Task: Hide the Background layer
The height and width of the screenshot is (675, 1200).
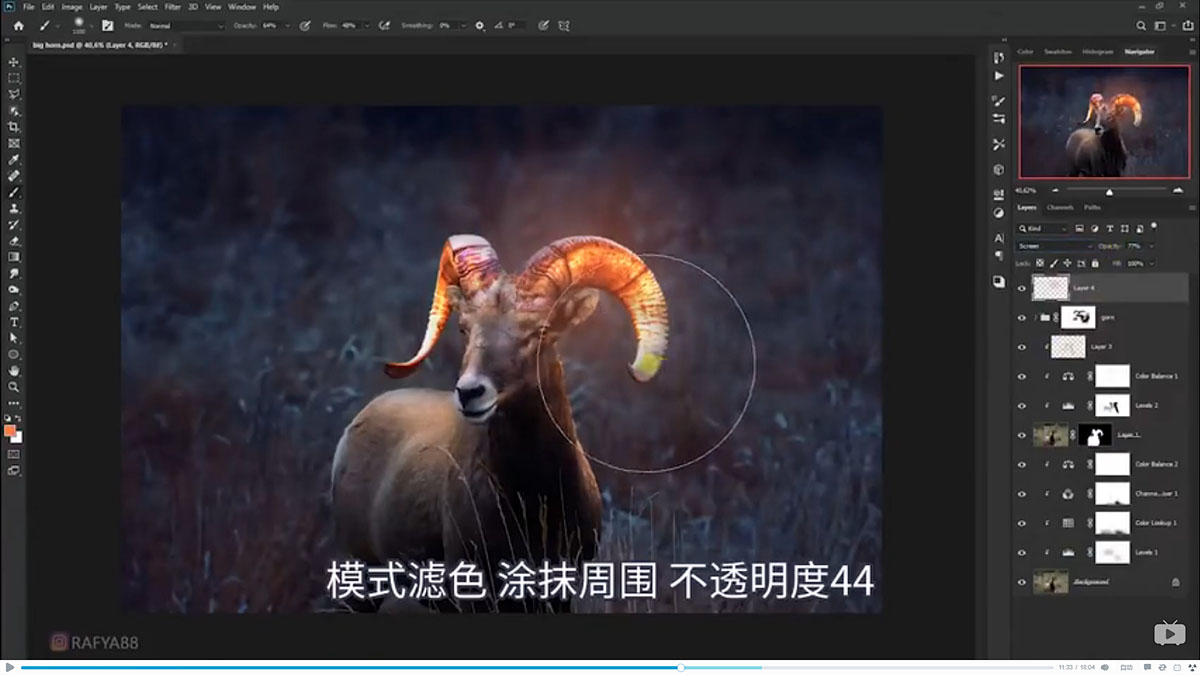Action: click(x=1022, y=582)
